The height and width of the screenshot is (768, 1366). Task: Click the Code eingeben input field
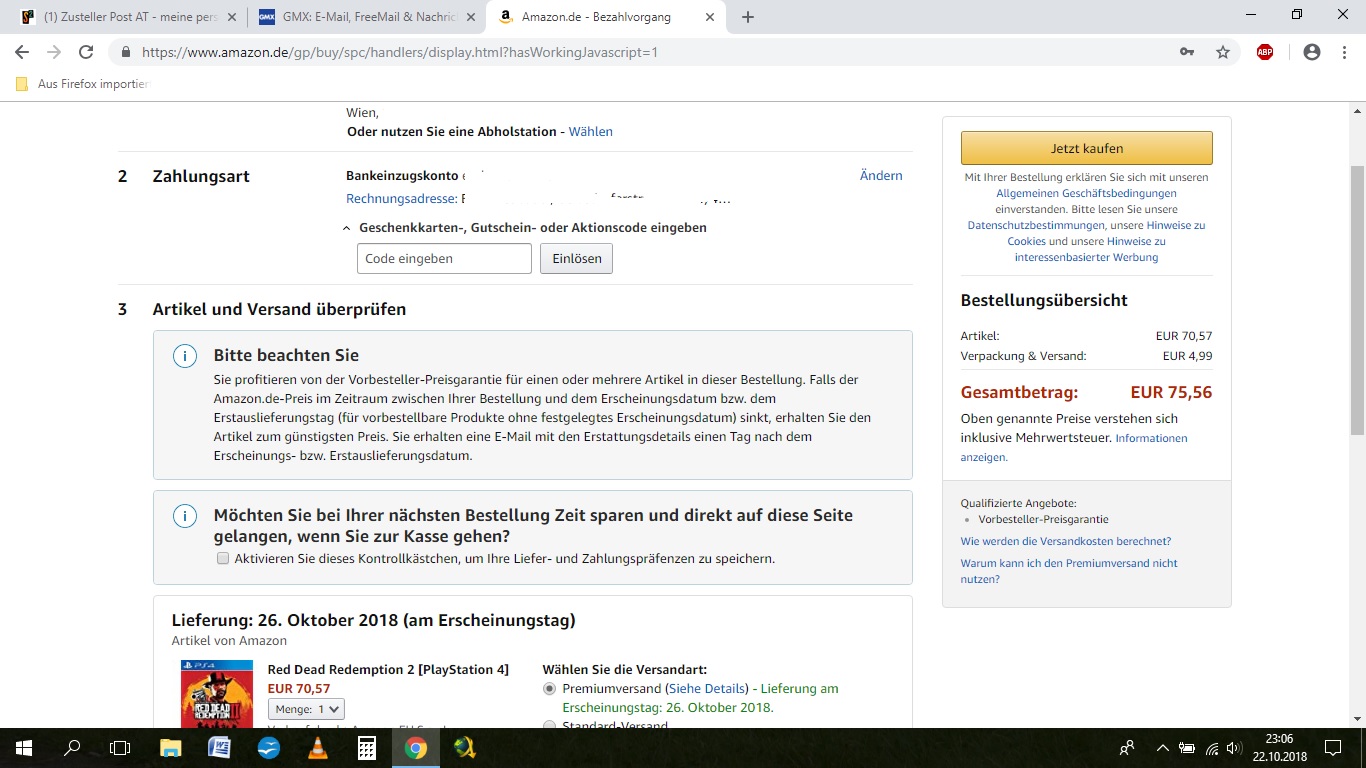(444, 258)
